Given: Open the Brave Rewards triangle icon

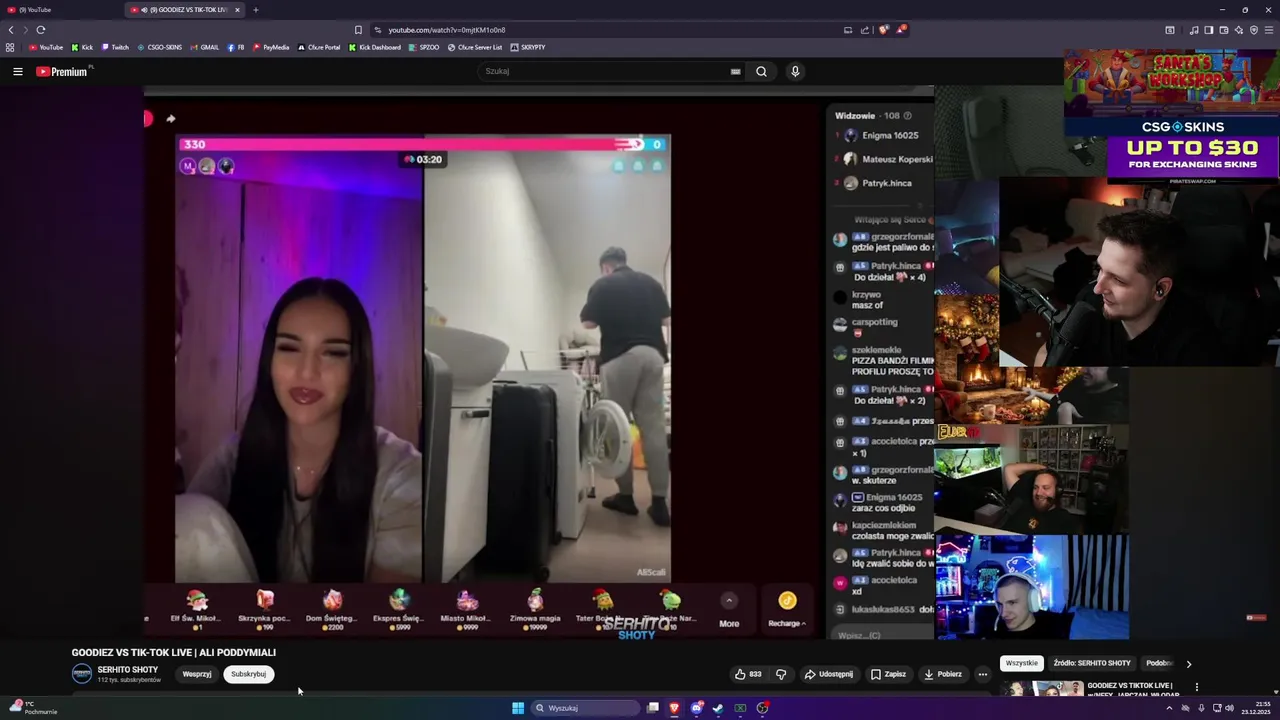Looking at the screenshot, I should click(901, 30).
